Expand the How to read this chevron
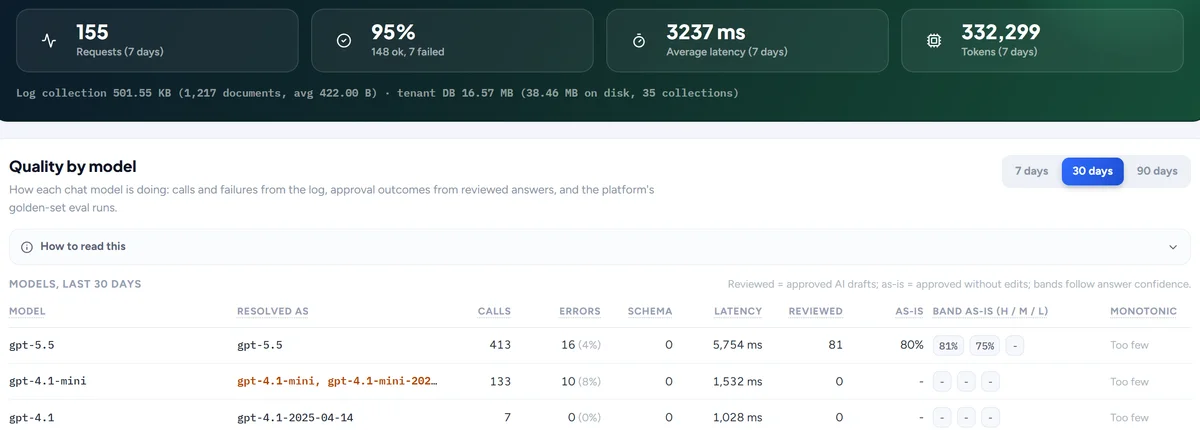Image resolution: width=1200 pixels, height=430 pixels. 1173,247
